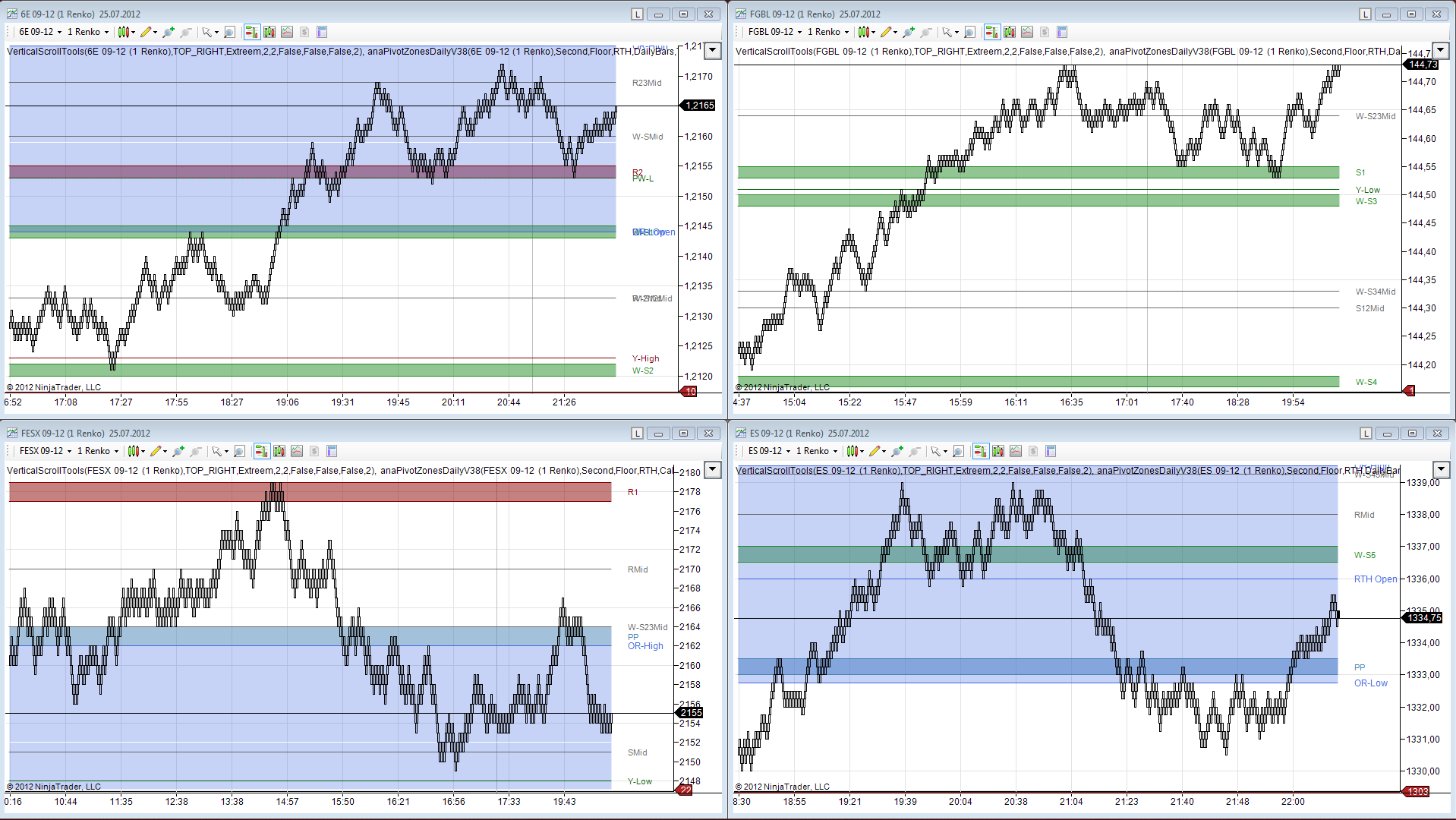Click the scroll arrow button in 6E chart corner
Screen dimensions: 1456x820
(x=712, y=51)
